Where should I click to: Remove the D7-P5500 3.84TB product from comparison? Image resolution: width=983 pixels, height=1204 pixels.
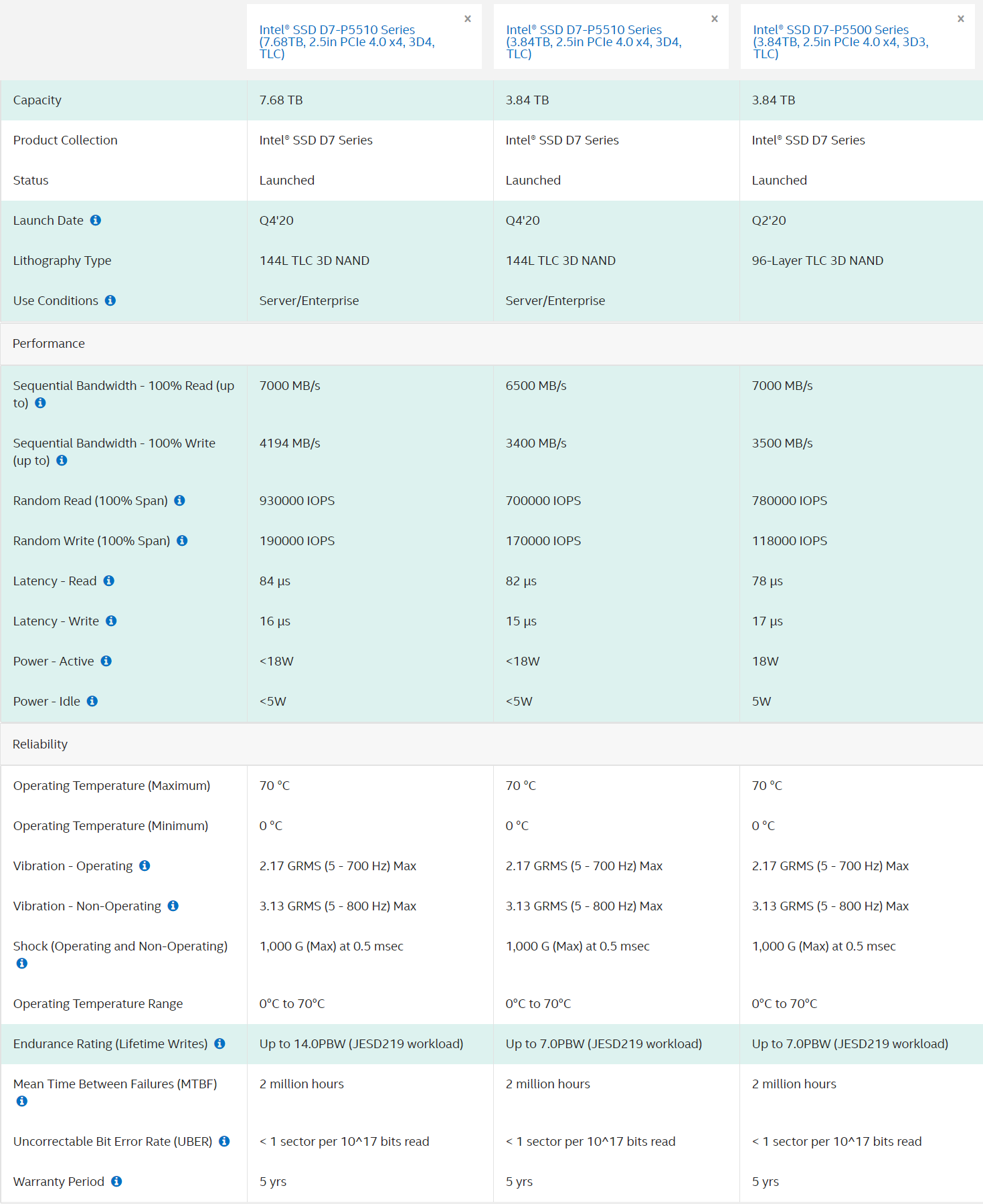pos(961,19)
